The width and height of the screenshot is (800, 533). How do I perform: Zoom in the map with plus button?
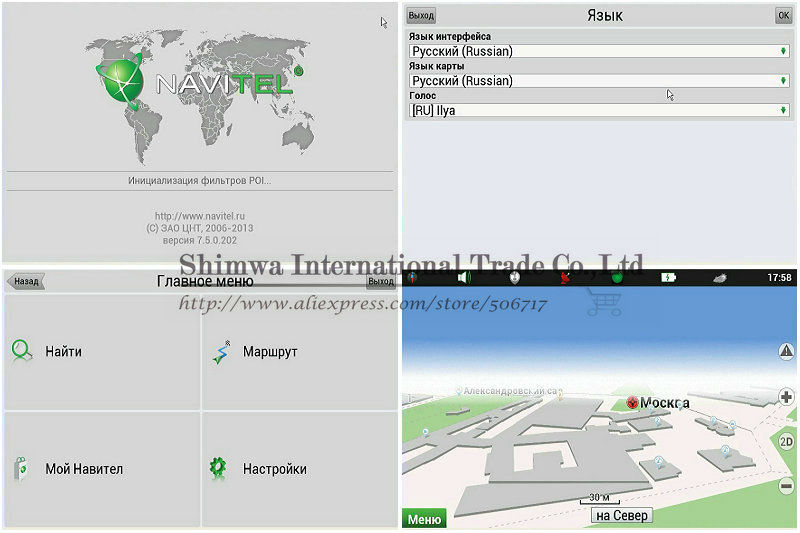coord(786,397)
